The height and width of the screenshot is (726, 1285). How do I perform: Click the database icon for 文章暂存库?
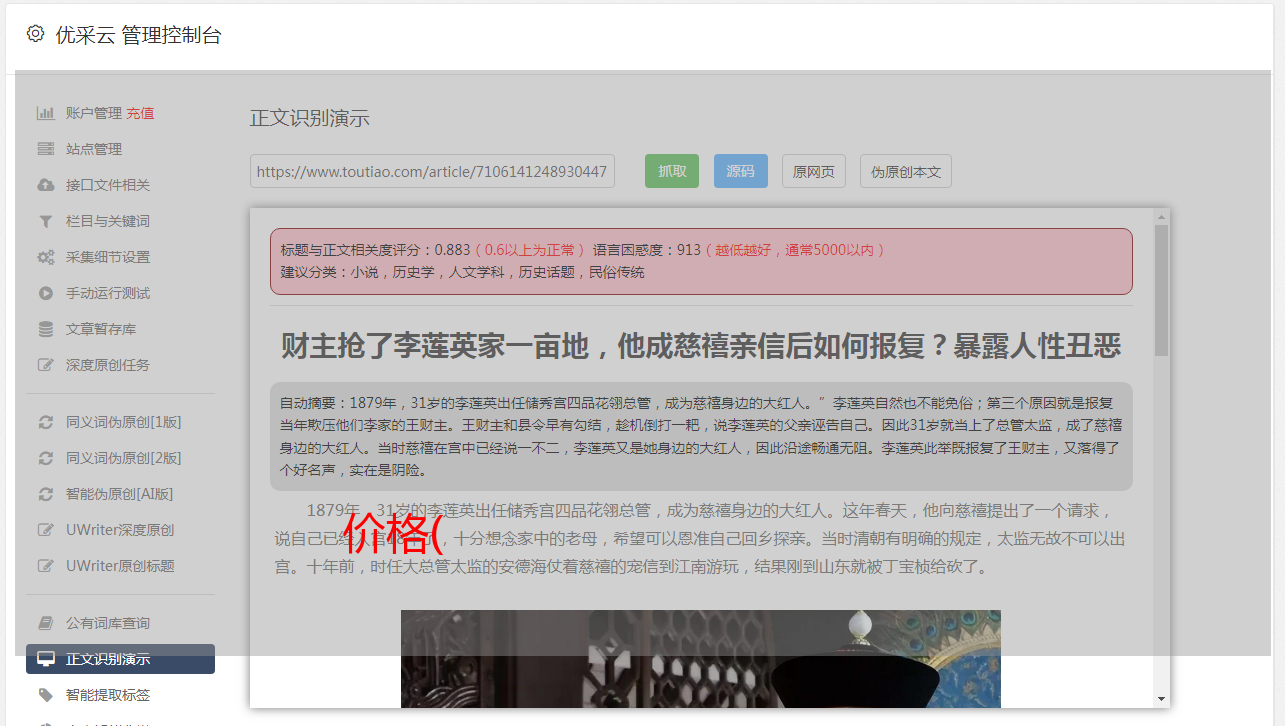coord(45,329)
